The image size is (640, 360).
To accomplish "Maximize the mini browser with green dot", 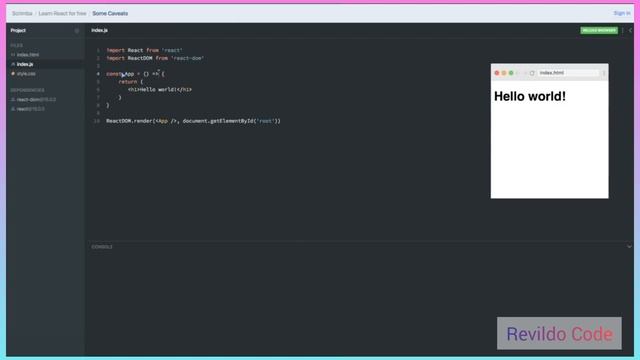I will (x=511, y=73).
